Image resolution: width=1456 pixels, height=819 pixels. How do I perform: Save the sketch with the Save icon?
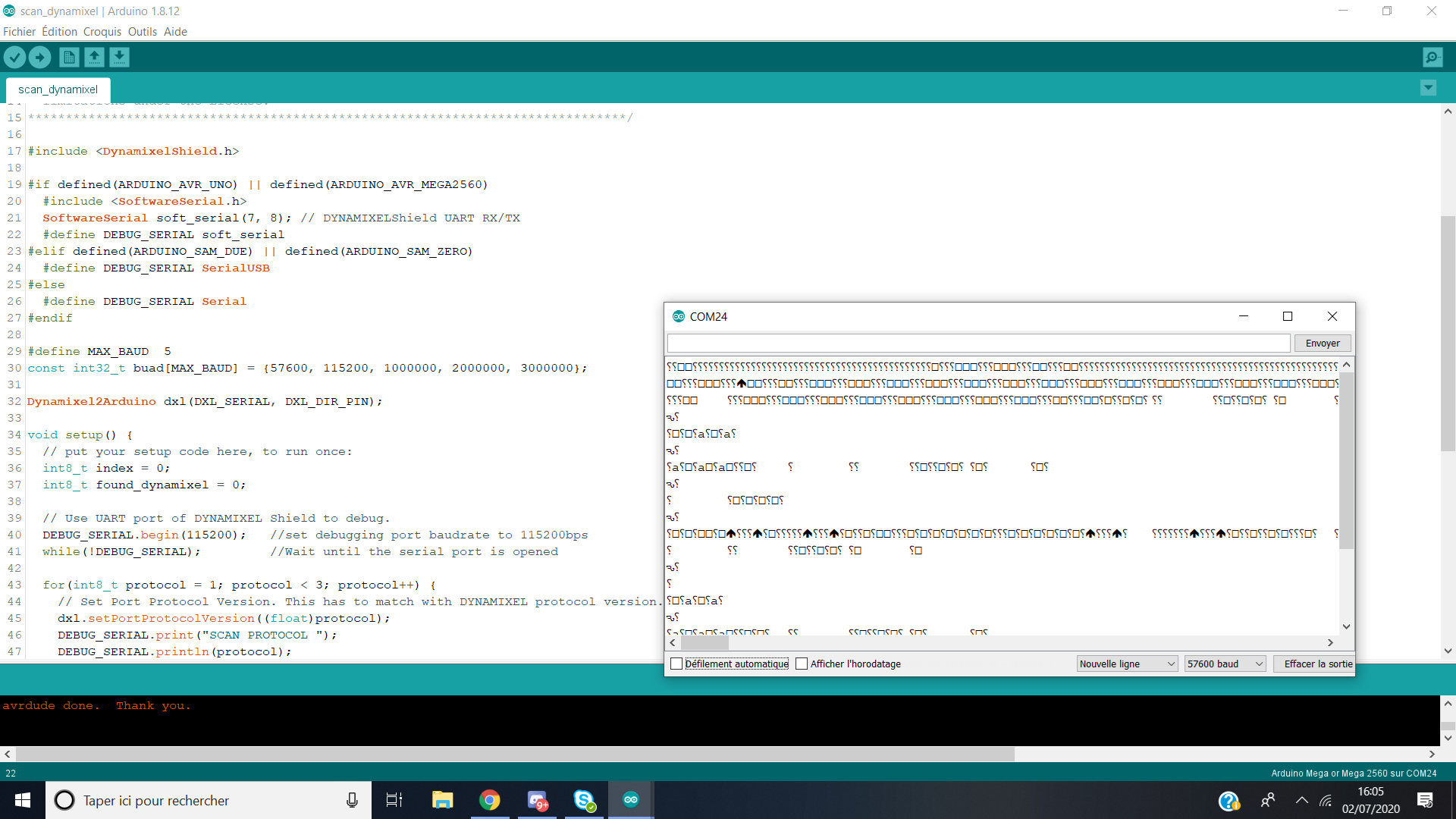[x=119, y=57]
